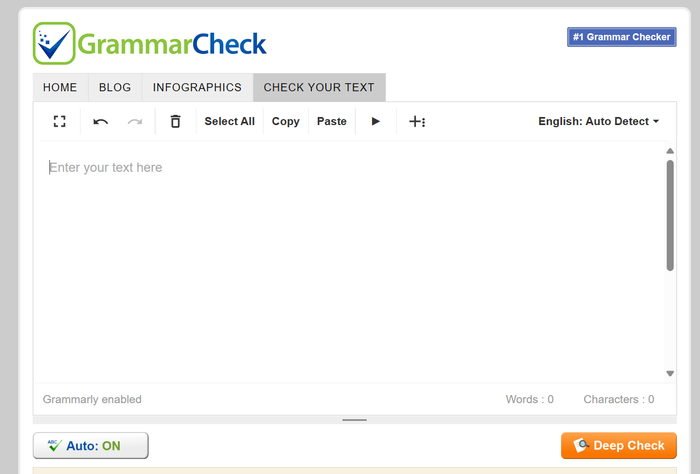
Task: Toggle fullscreen editor mode
Action: pos(59,121)
